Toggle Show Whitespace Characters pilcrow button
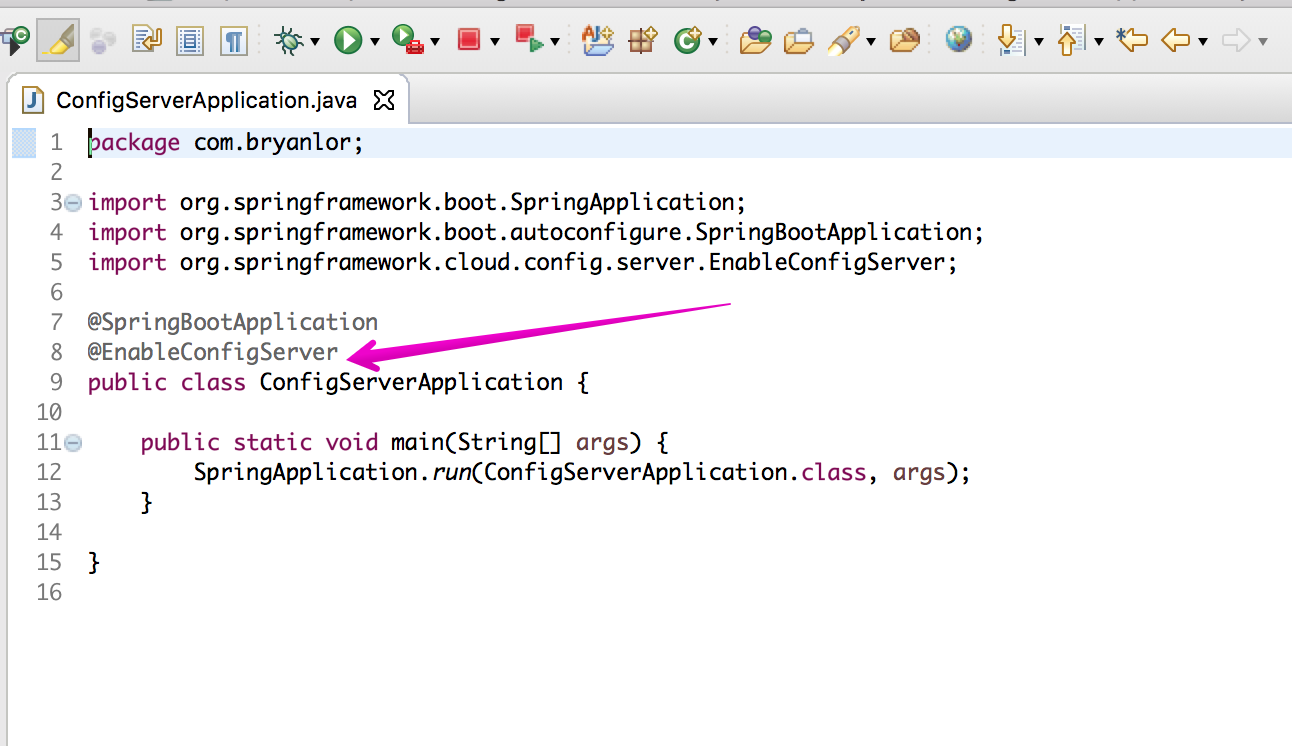The image size is (1292, 746). point(233,40)
